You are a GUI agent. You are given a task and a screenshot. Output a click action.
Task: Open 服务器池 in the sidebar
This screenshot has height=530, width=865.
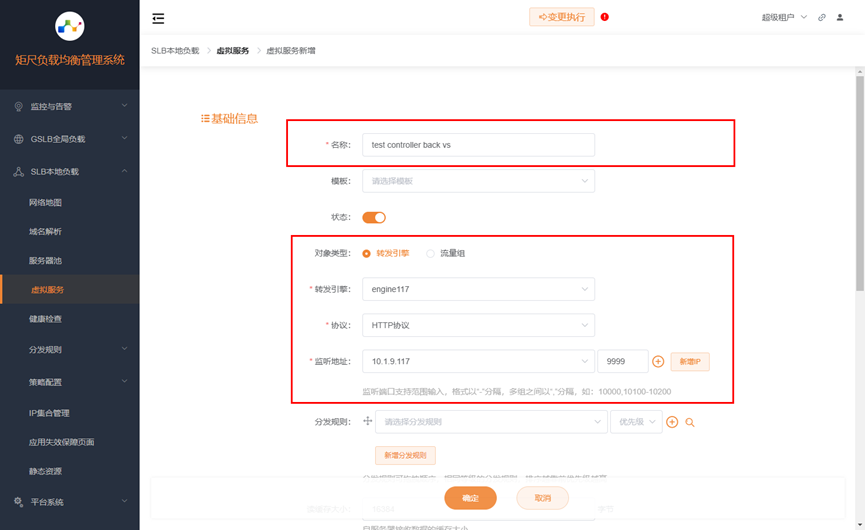click(x=70, y=260)
